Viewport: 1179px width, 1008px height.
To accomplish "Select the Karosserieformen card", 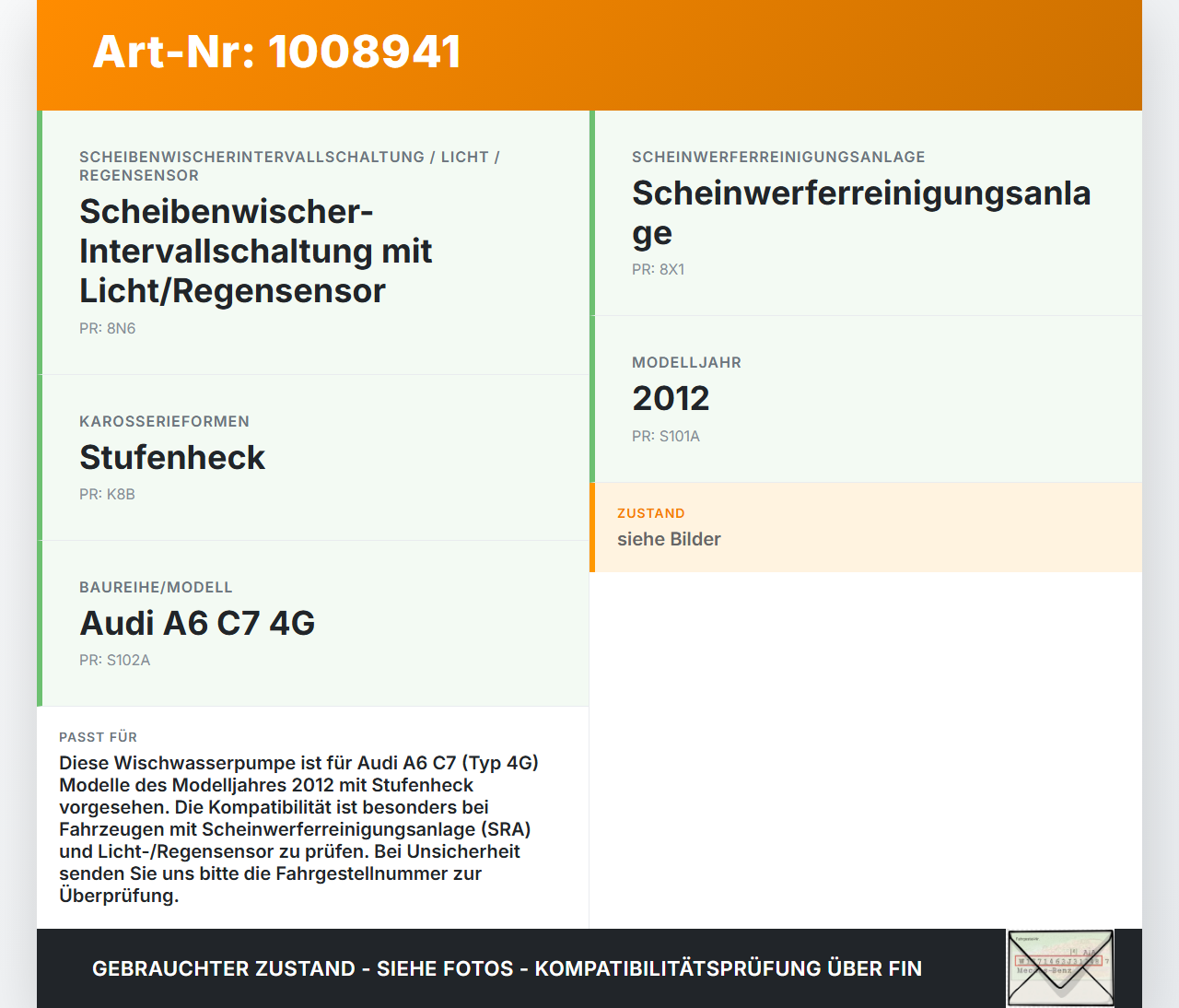I will click(x=313, y=458).
